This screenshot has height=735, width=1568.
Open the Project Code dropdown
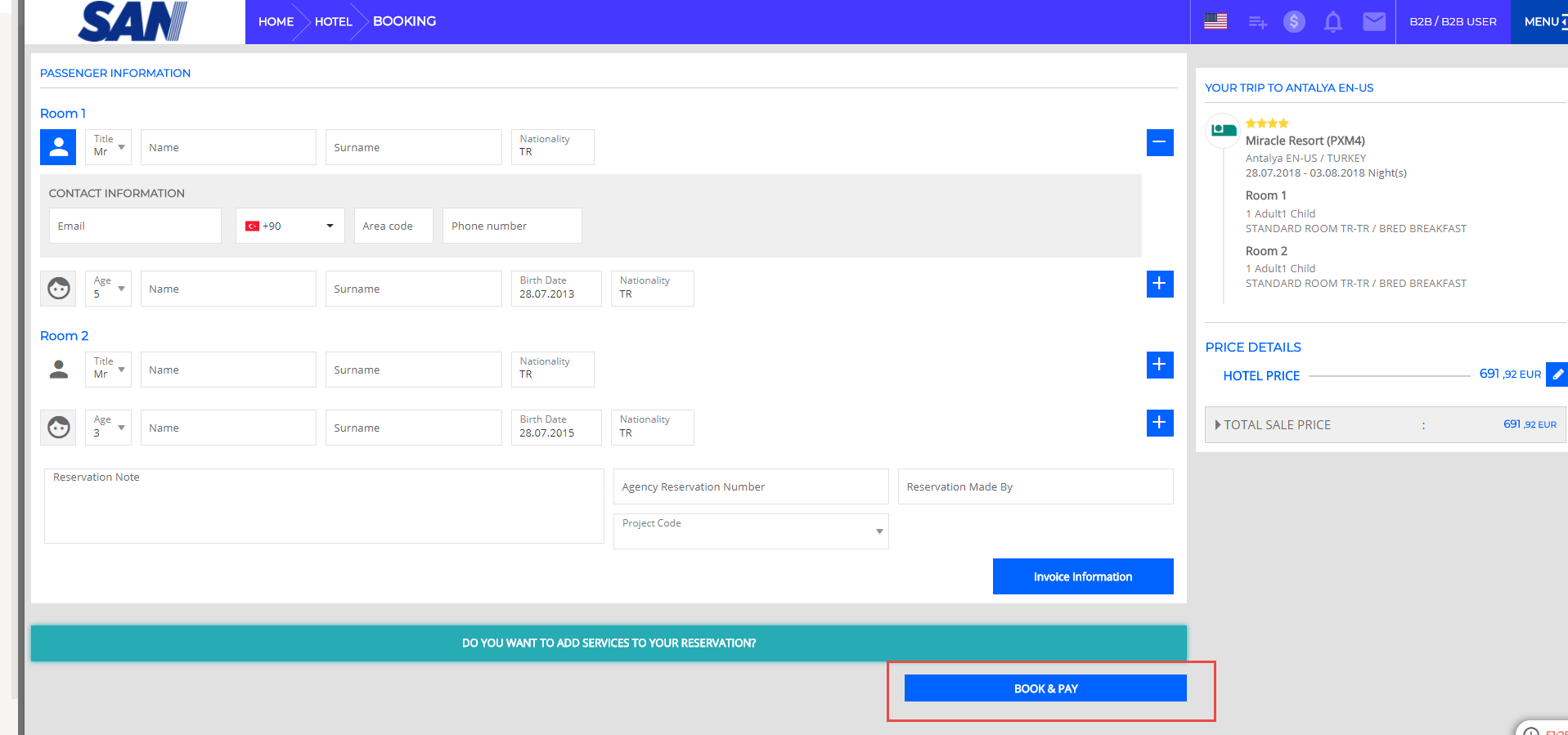[750, 531]
